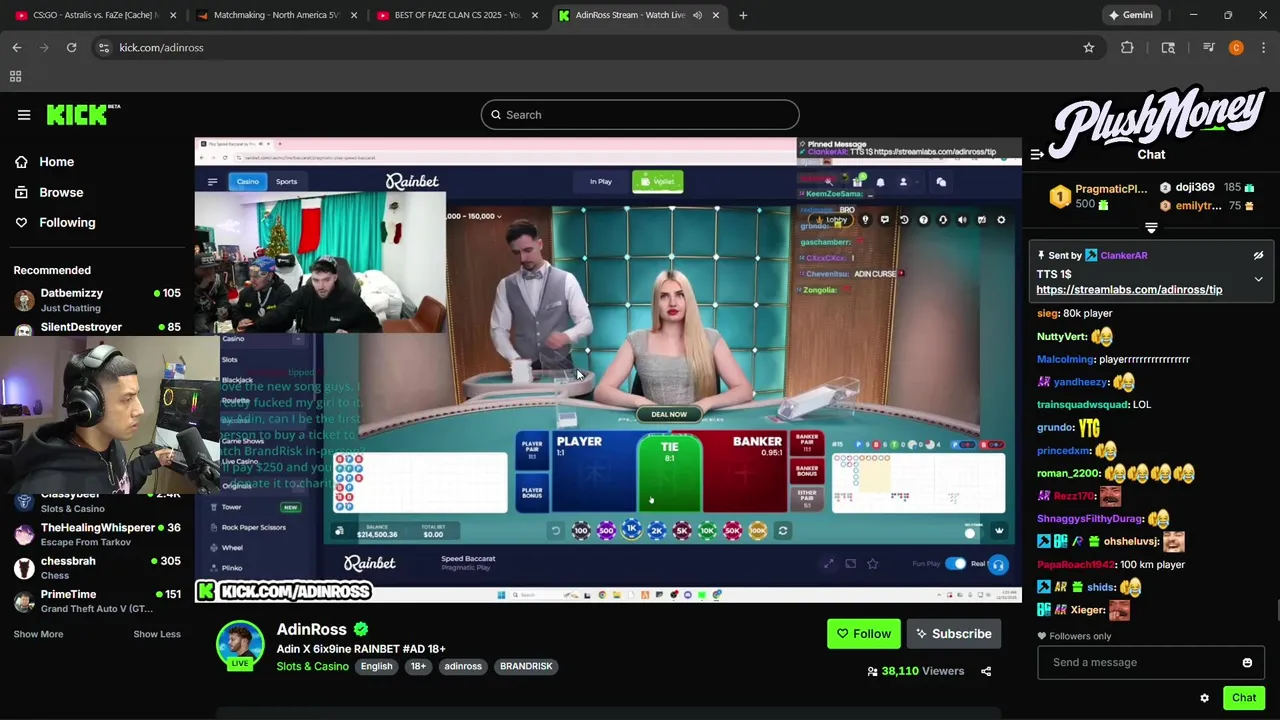This screenshot has height=720, width=1280.
Task: Click ClankerAR username in pinned message
Action: pyautogui.click(x=1123, y=255)
